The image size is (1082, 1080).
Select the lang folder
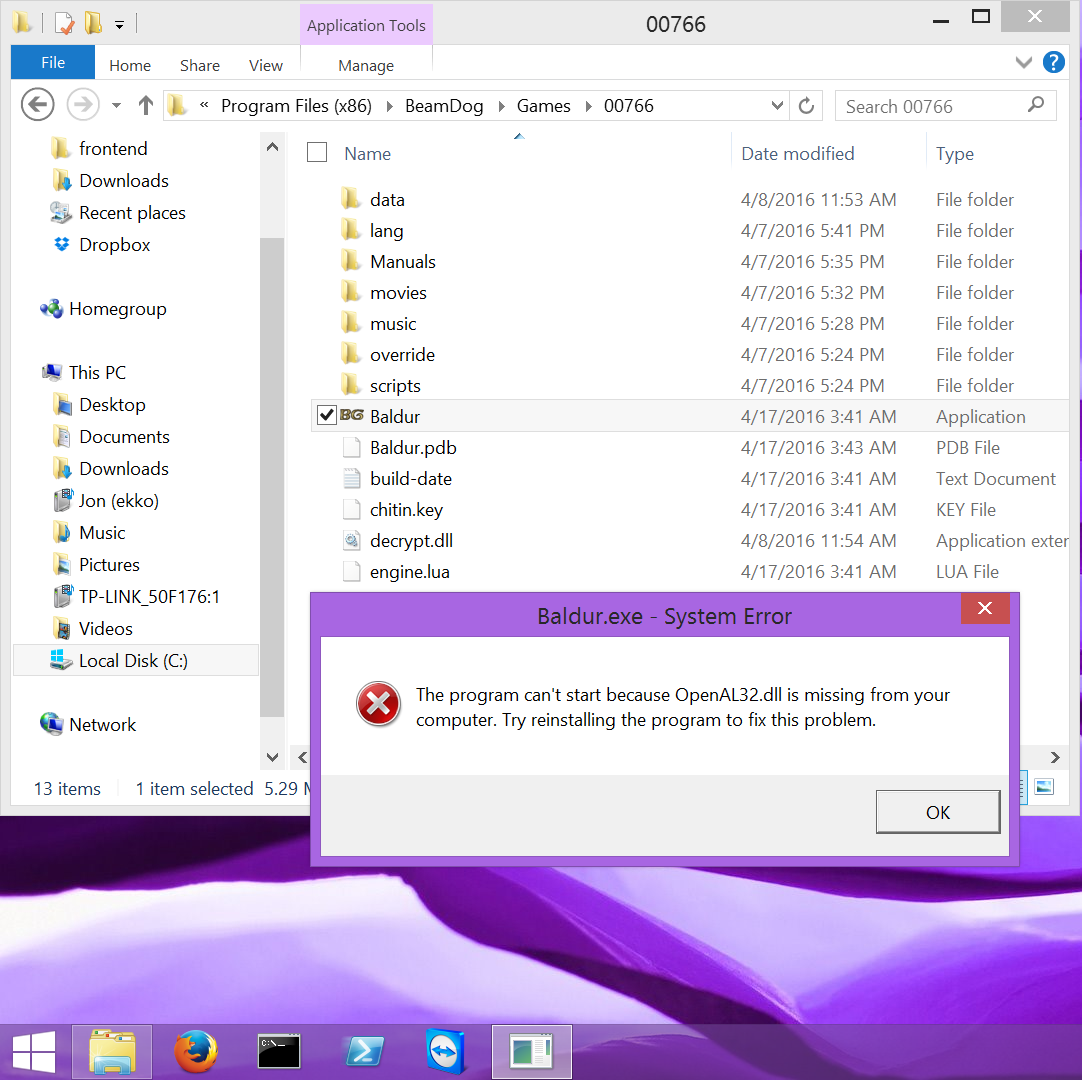[386, 230]
